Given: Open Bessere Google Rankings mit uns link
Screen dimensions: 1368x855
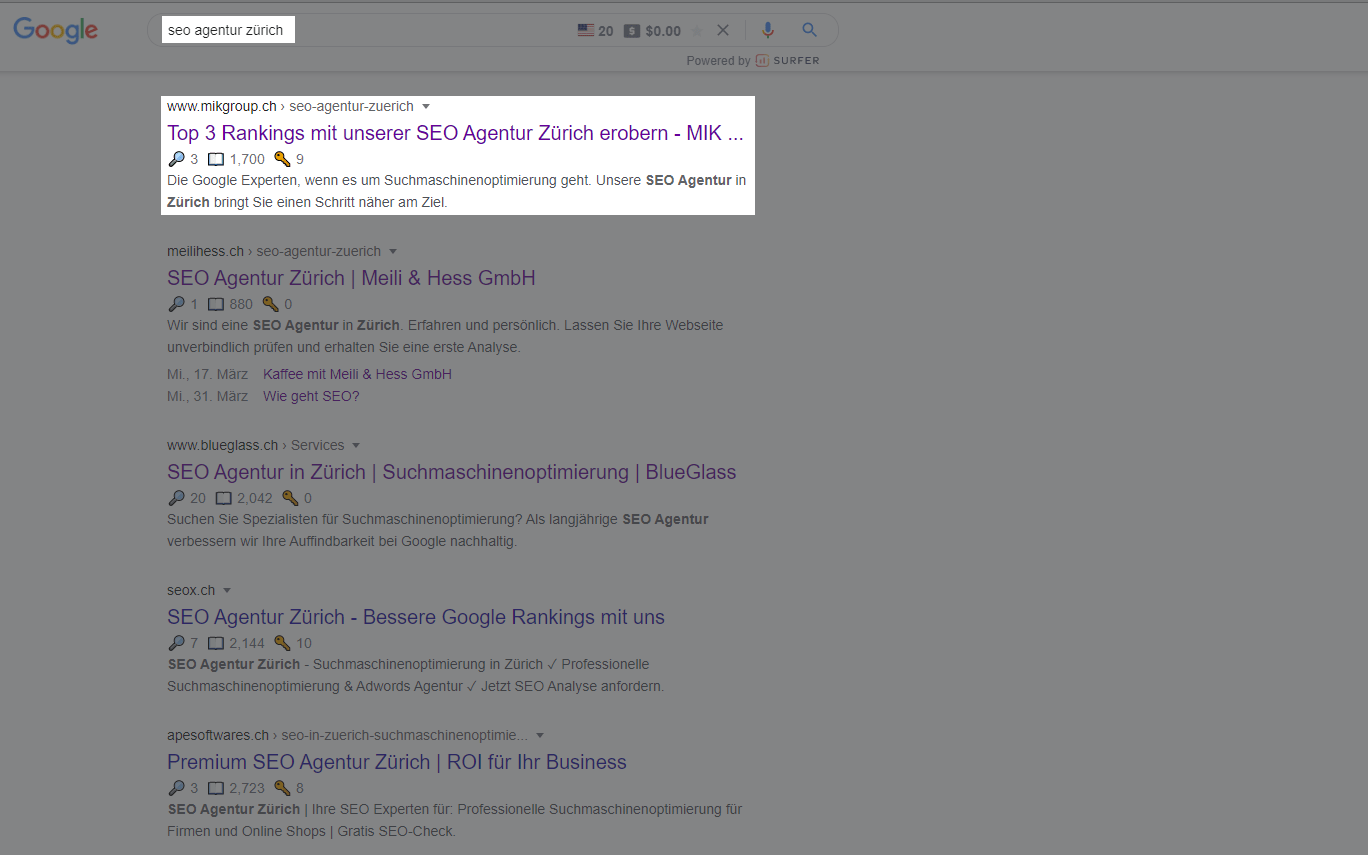Looking at the screenshot, I should 416,617.
